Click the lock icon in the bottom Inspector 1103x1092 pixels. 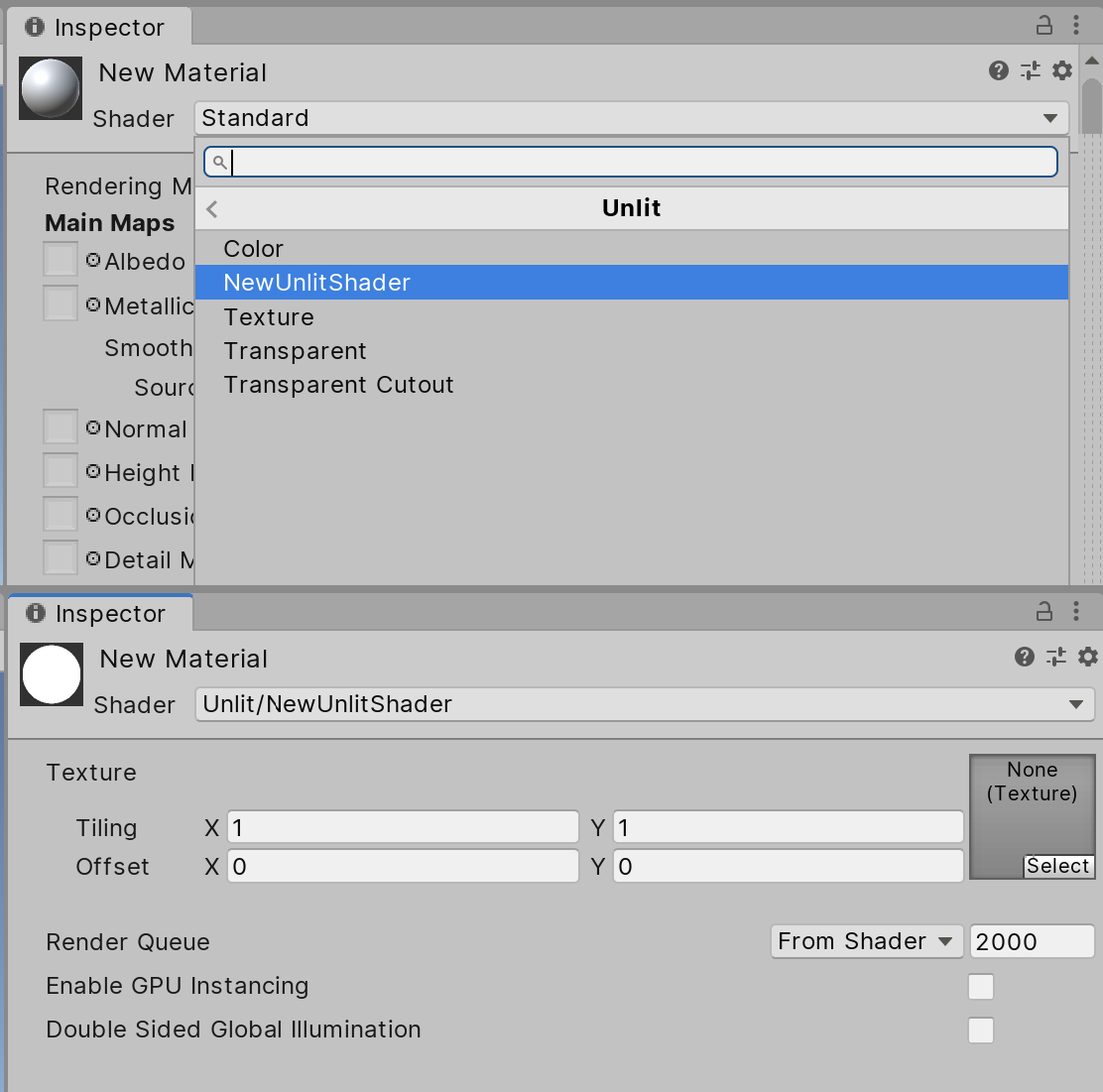(x=1044, y=611)
